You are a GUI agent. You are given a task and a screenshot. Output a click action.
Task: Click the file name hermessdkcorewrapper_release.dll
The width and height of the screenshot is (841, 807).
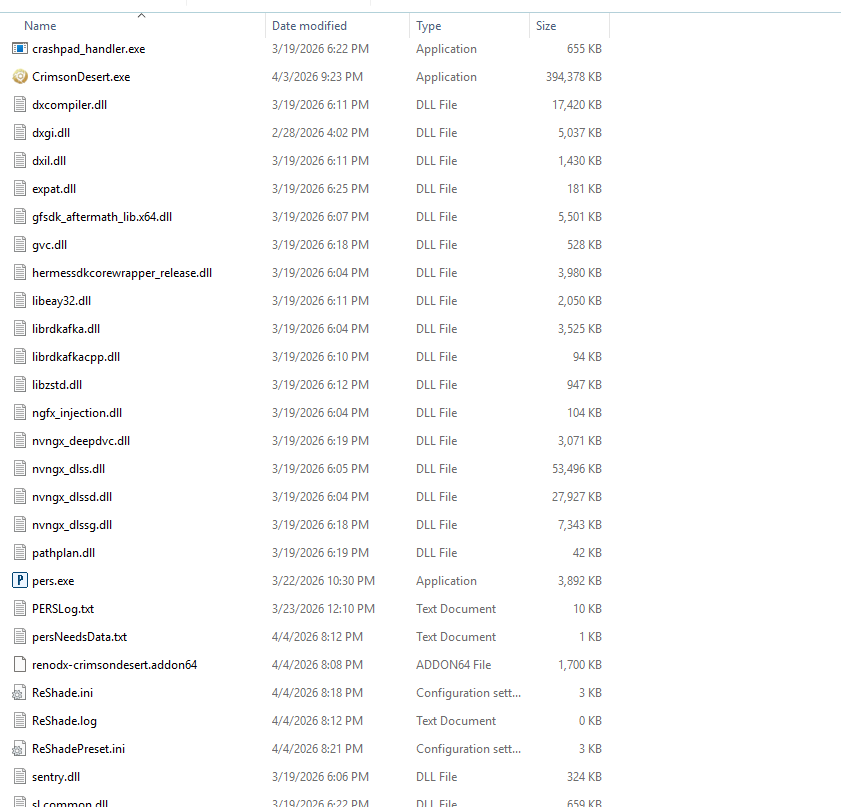pyautogui.click(x=122, y=272)
